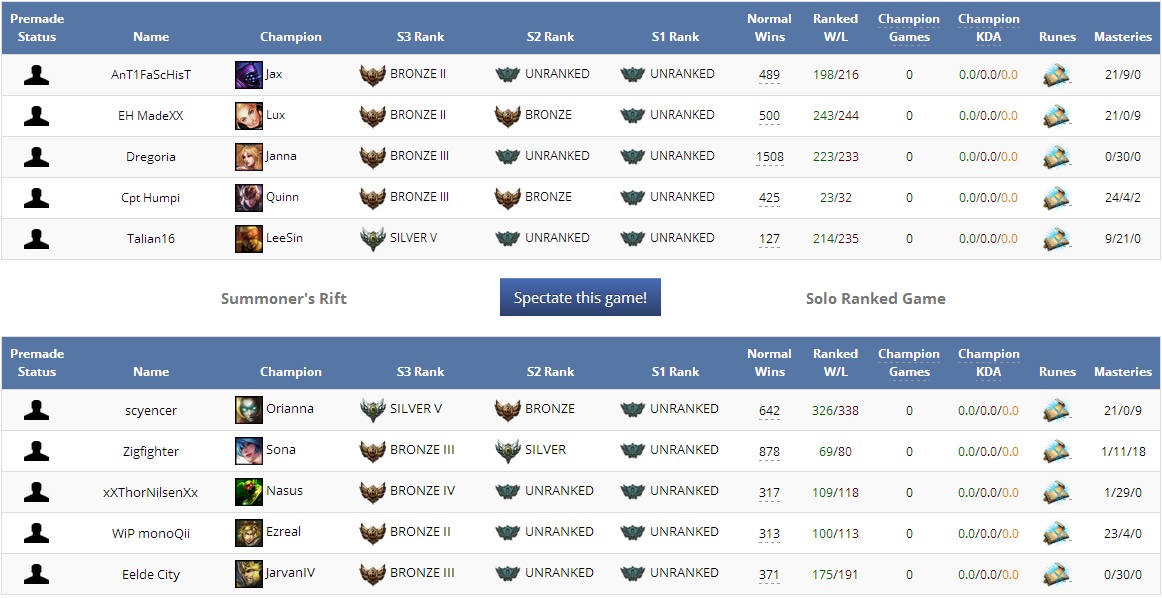This screenshot has height=598, width=1162.
Task: Click Dregoria's normal wins value 1508
Action: click(x=770, y=157)
